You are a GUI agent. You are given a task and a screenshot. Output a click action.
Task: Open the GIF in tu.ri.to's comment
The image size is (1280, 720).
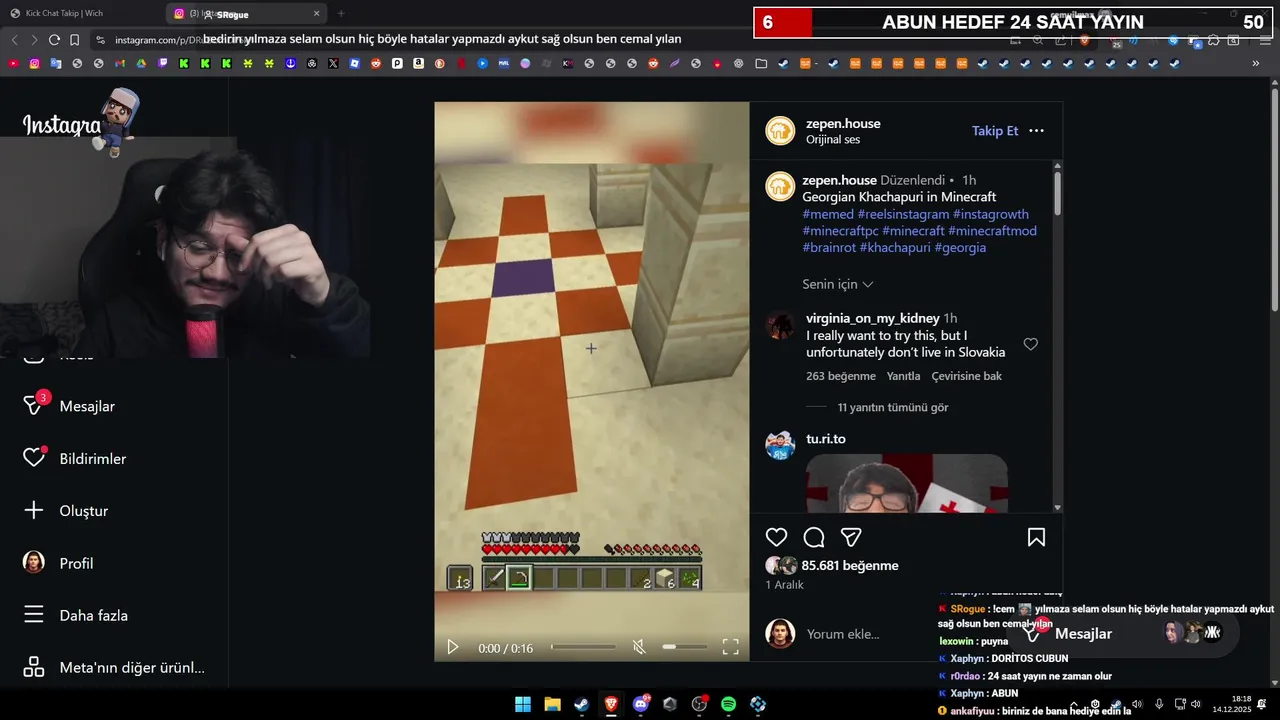point(907,484)
